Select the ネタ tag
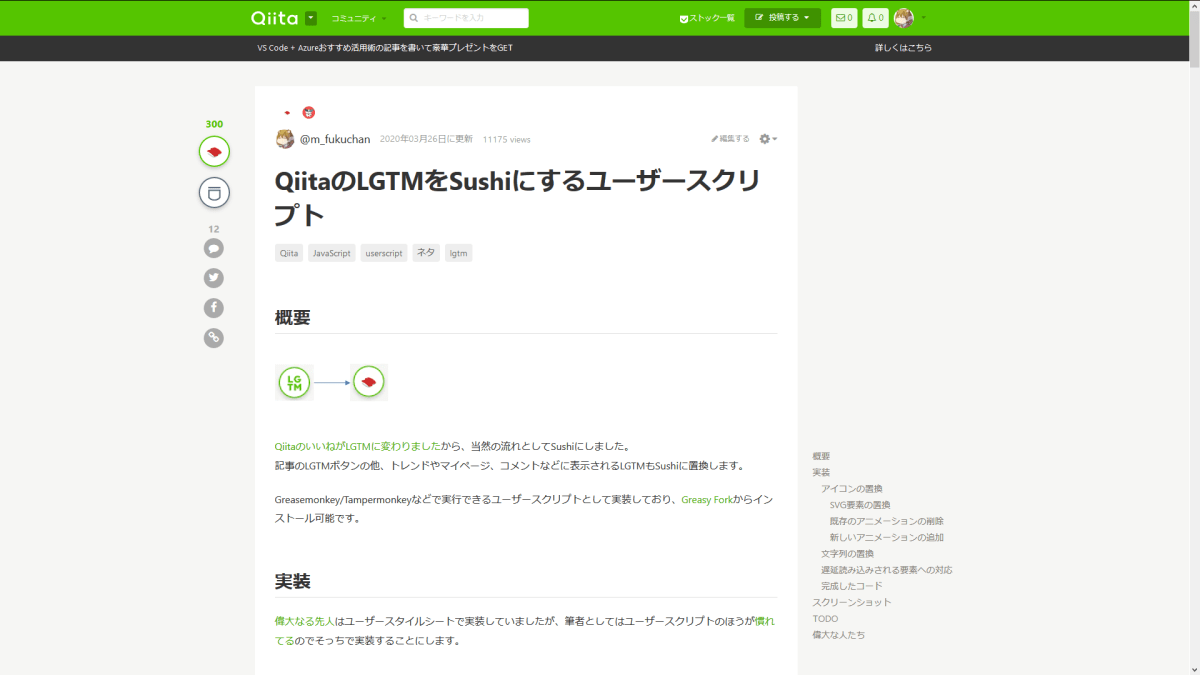 (x=426, y=253)
